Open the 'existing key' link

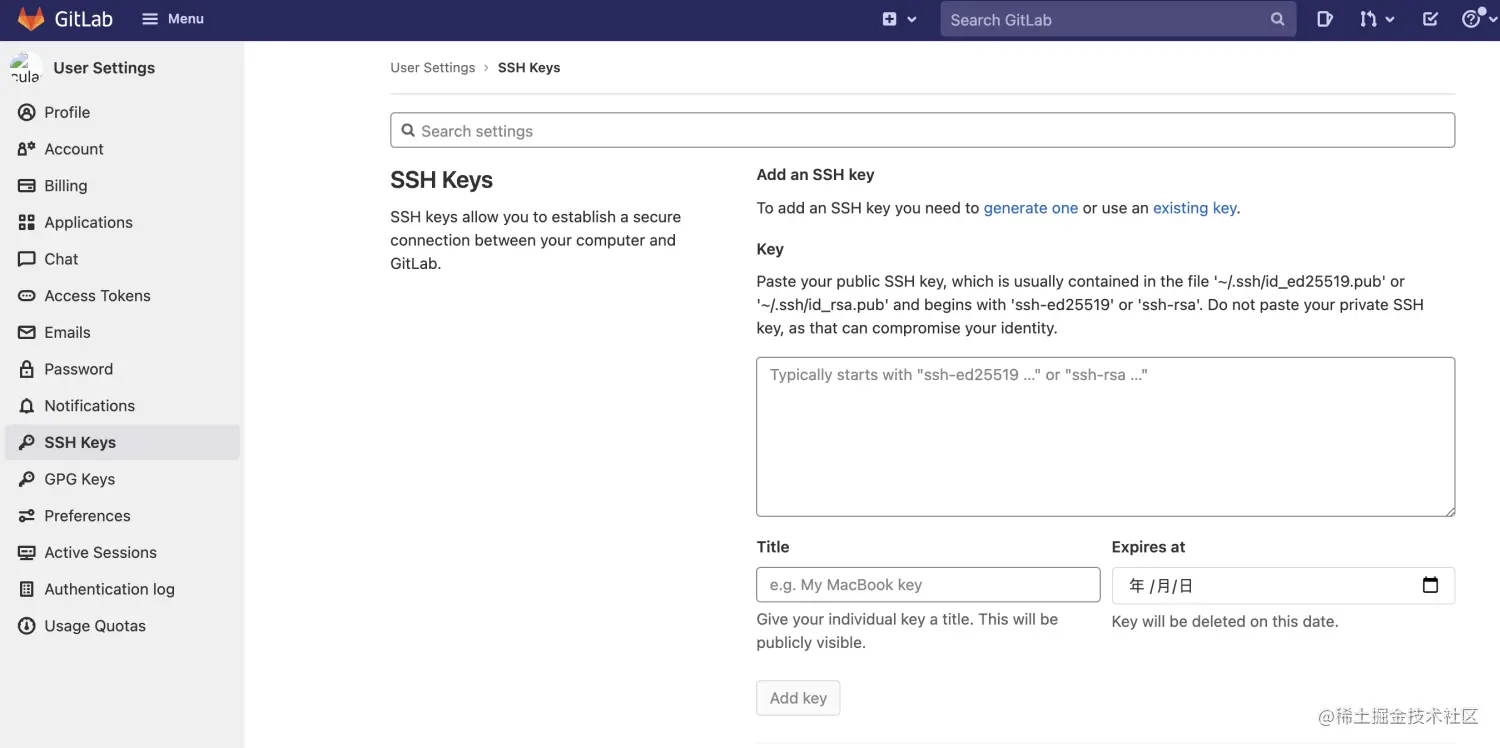click(1195, 208)
